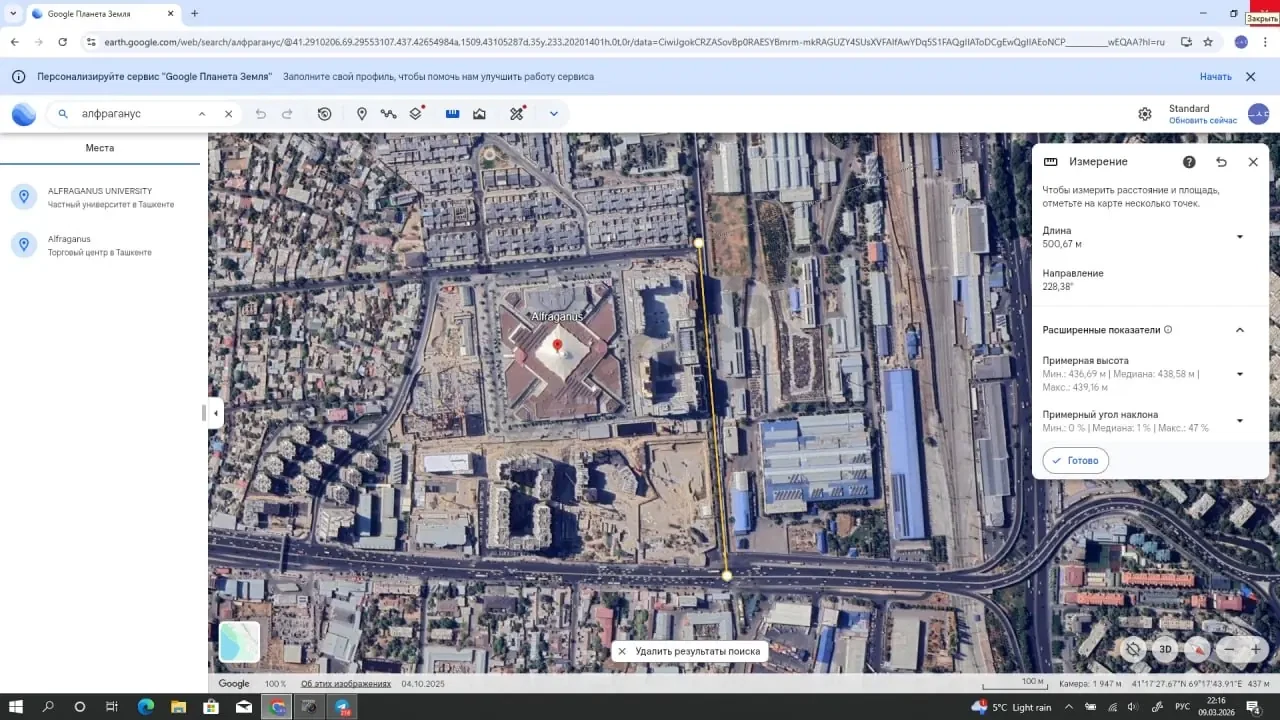Select the Add placemark pin tool

tap(362, 114)
